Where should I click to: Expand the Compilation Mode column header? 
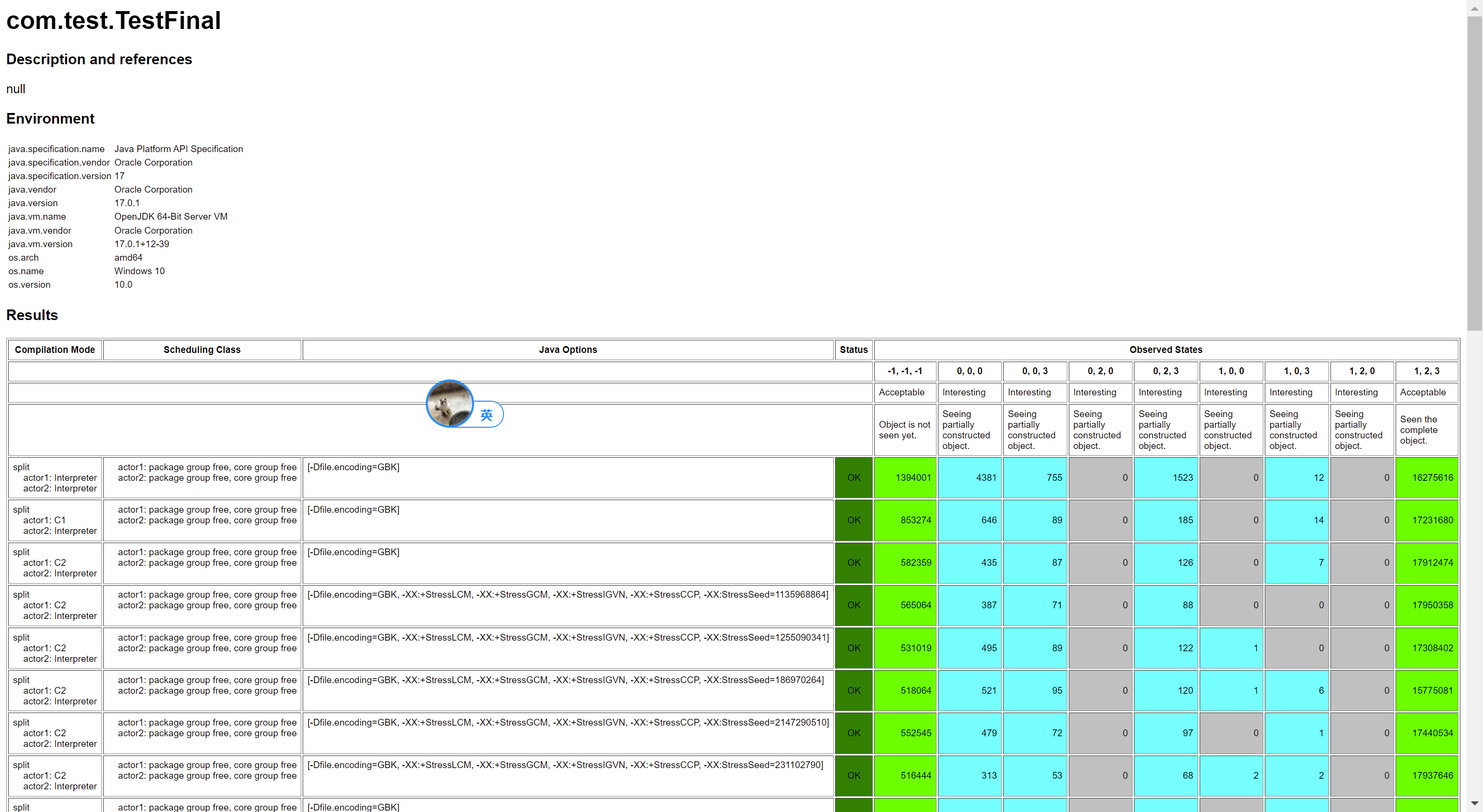56,349
